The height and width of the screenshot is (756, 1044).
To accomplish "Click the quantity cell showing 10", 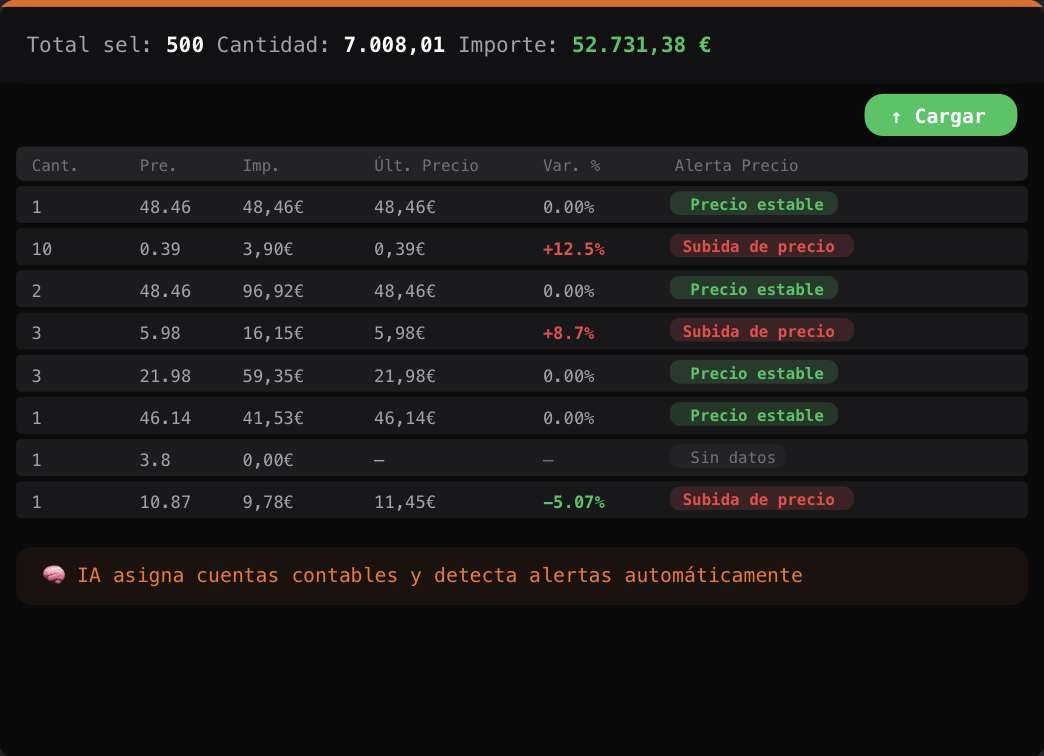I will pos(42,249).
